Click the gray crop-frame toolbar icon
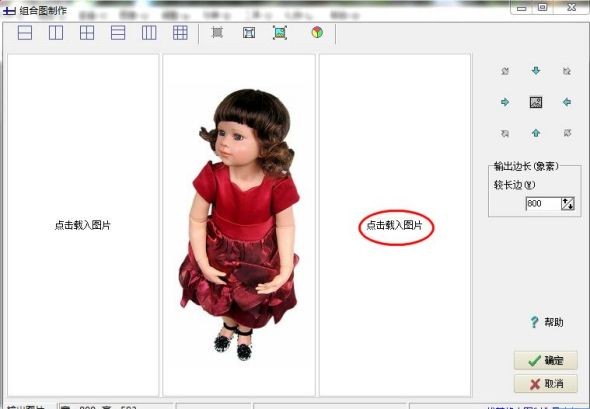 click(217, 33)
